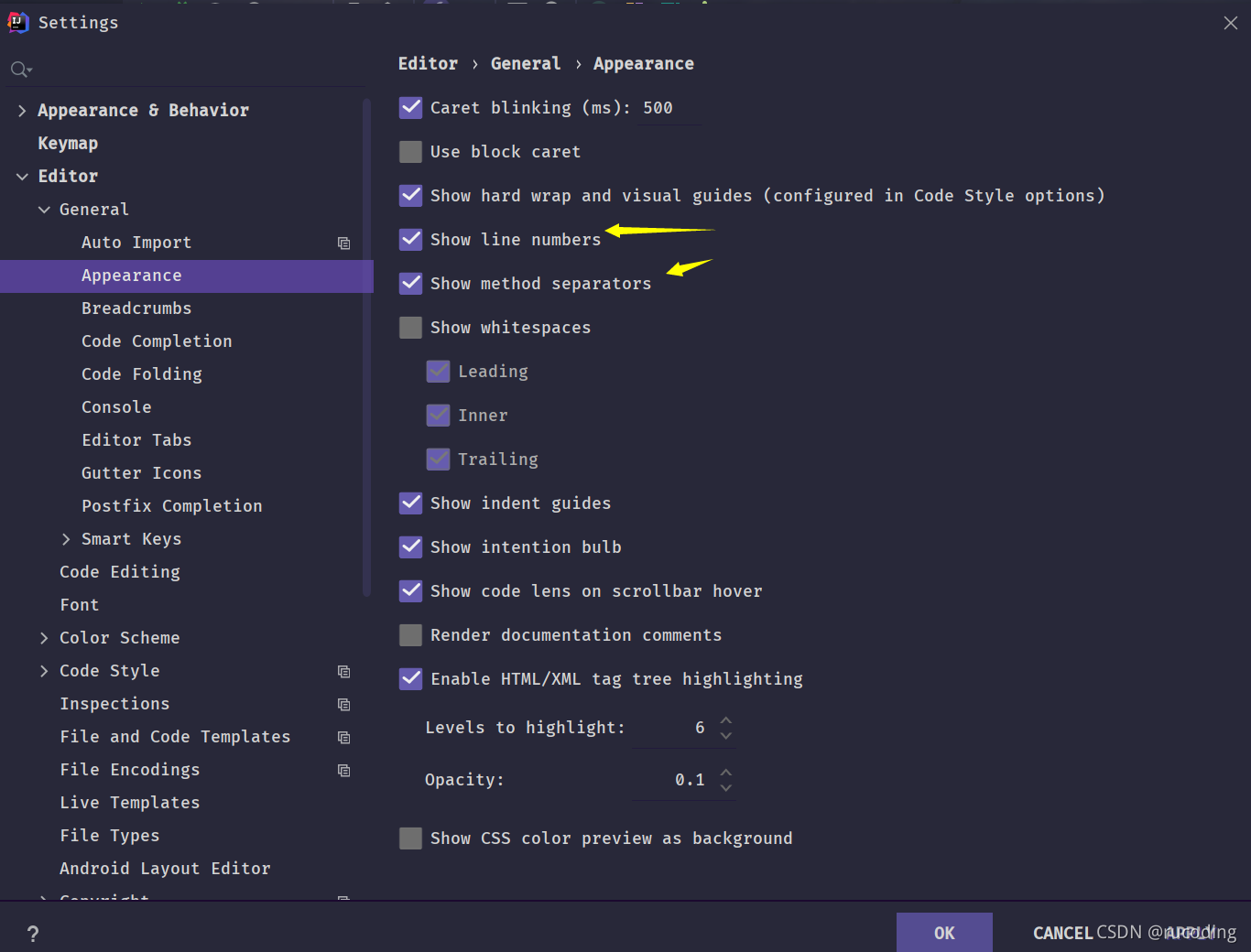1251x952 pixels.
Task: Click the Caret blinking milliseconds field
Action: (x=669, y=108)
